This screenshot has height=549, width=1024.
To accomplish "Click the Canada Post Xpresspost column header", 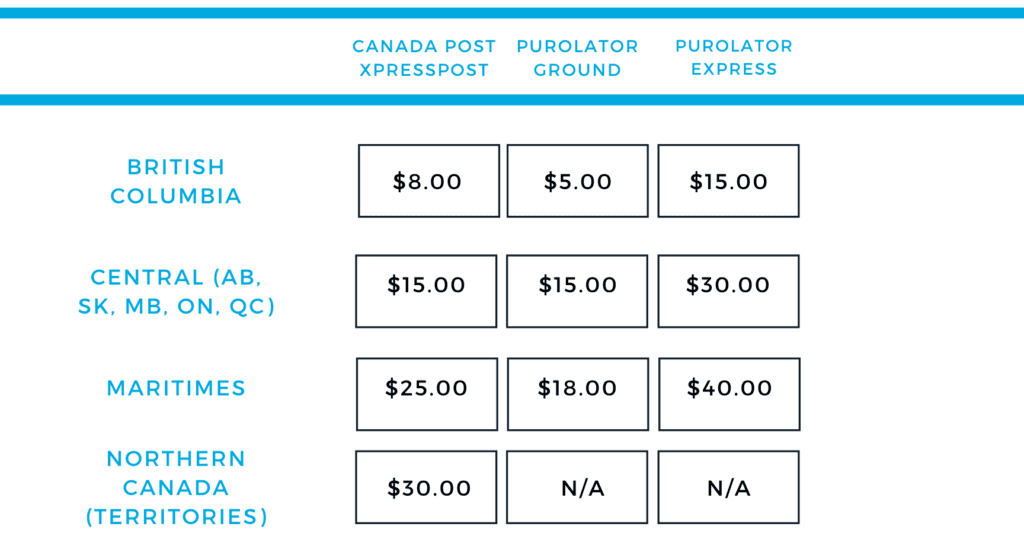I will tap(424, 58).
